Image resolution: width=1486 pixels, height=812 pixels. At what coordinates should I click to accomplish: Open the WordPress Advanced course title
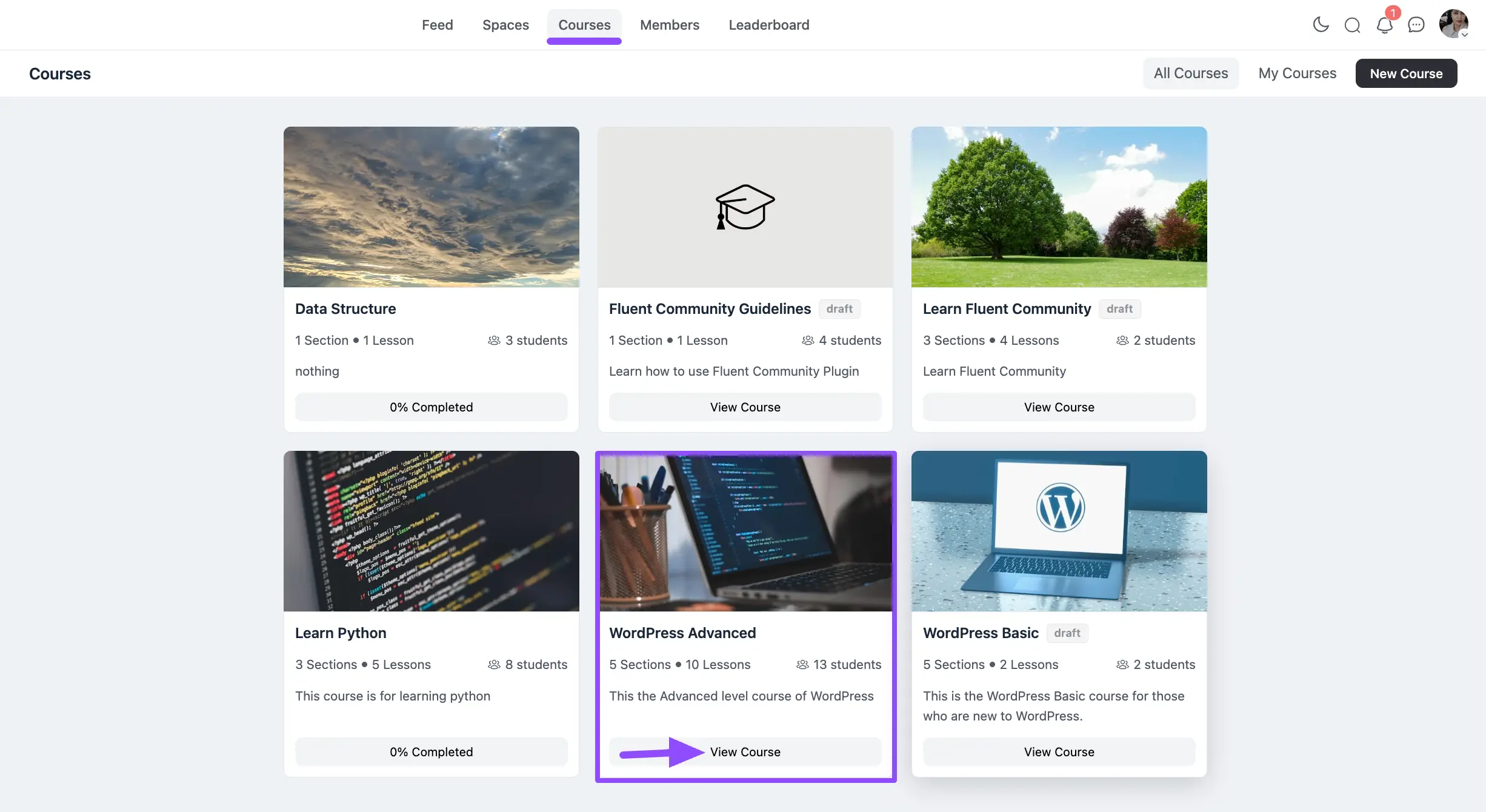[x=682, y=633]
